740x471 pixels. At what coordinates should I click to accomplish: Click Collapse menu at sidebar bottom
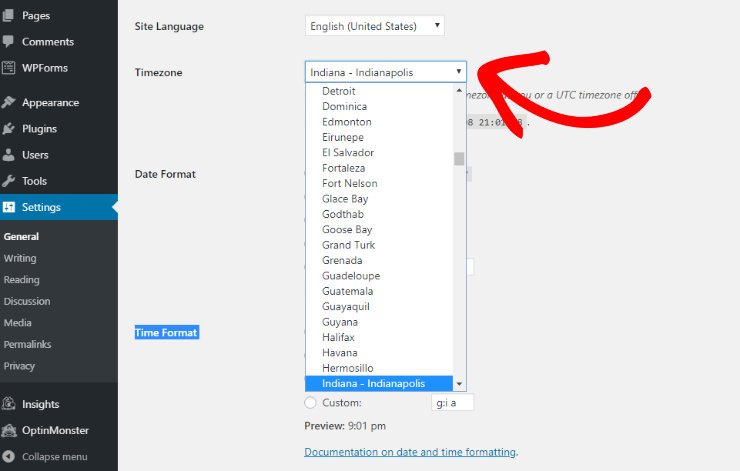[52, 457]
